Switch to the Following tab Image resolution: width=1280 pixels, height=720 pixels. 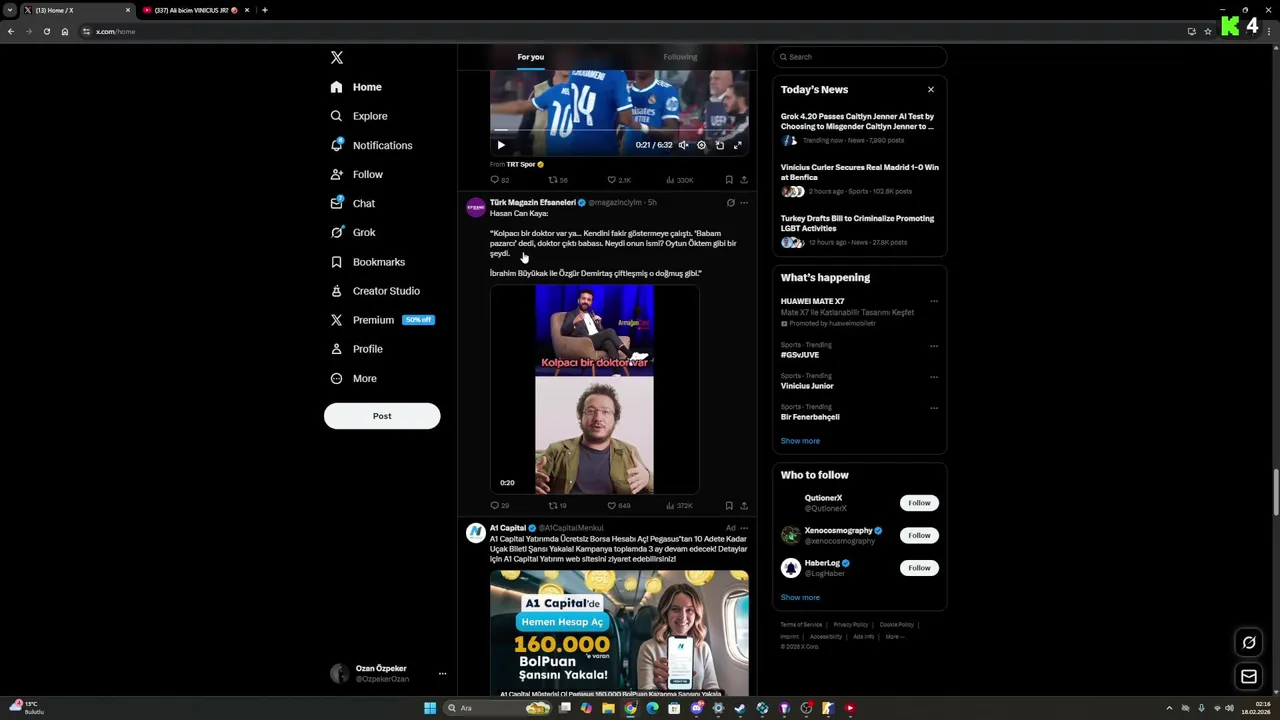pos(680,57)
